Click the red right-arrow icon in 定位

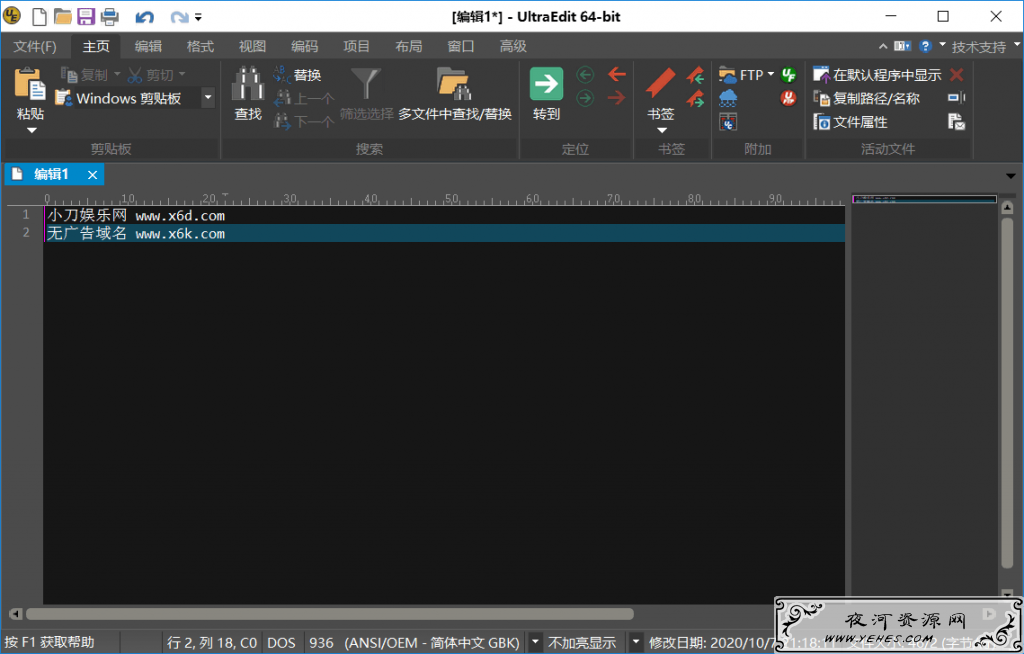click(616, 98)
